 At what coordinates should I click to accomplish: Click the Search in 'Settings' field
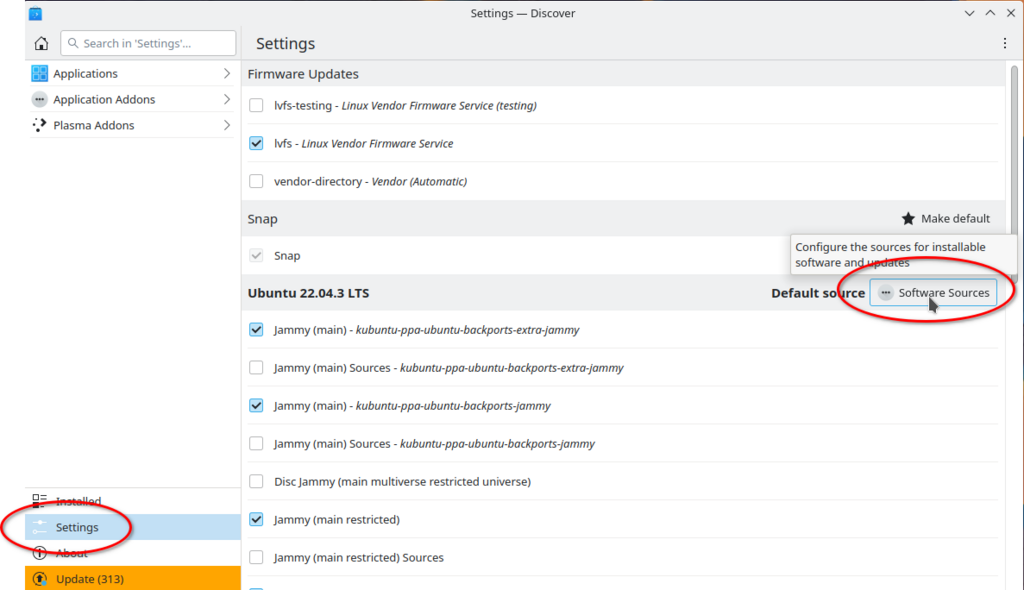click(x=148, y=43)
